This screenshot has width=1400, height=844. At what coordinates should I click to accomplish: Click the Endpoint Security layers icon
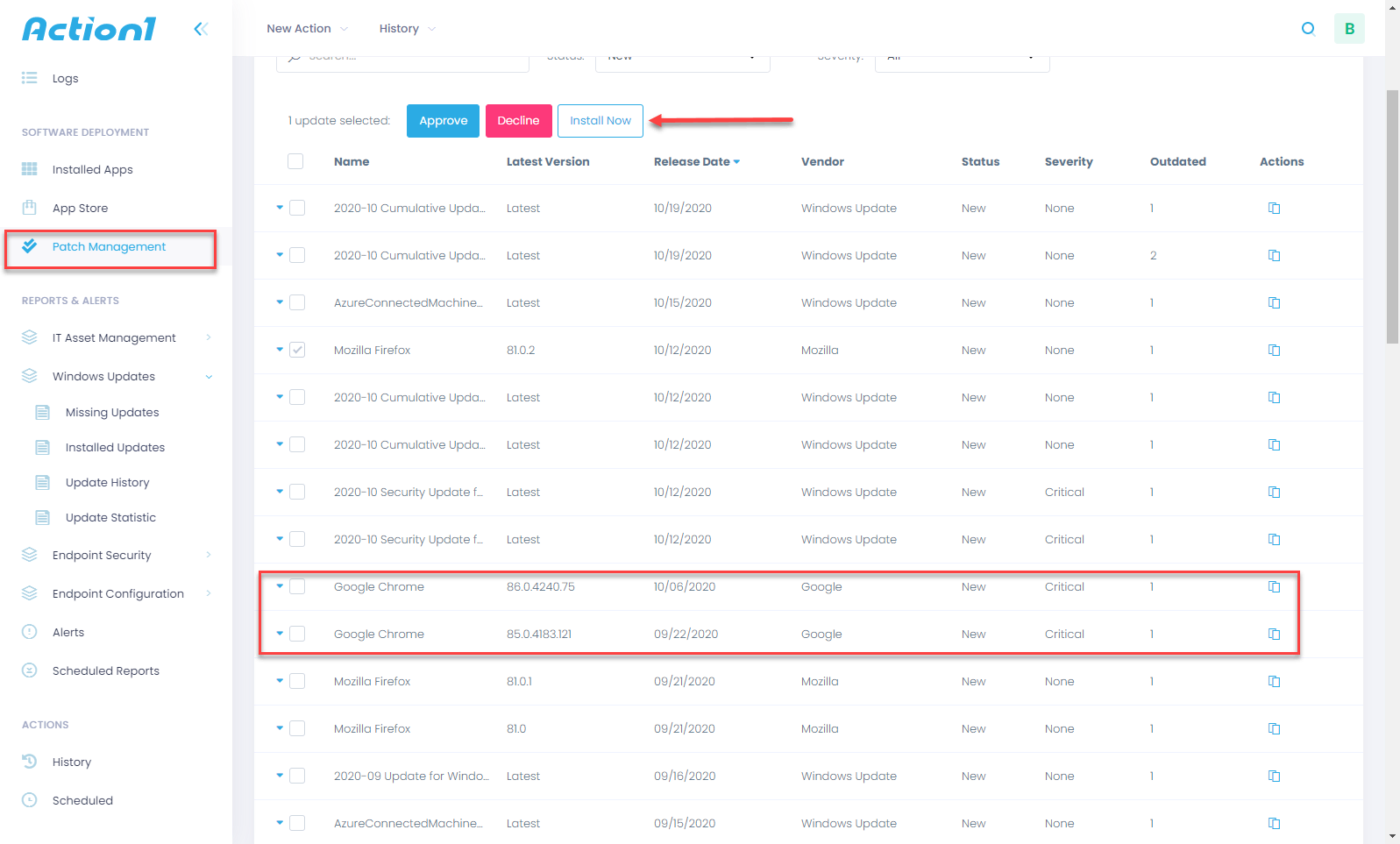pos(30,555)
